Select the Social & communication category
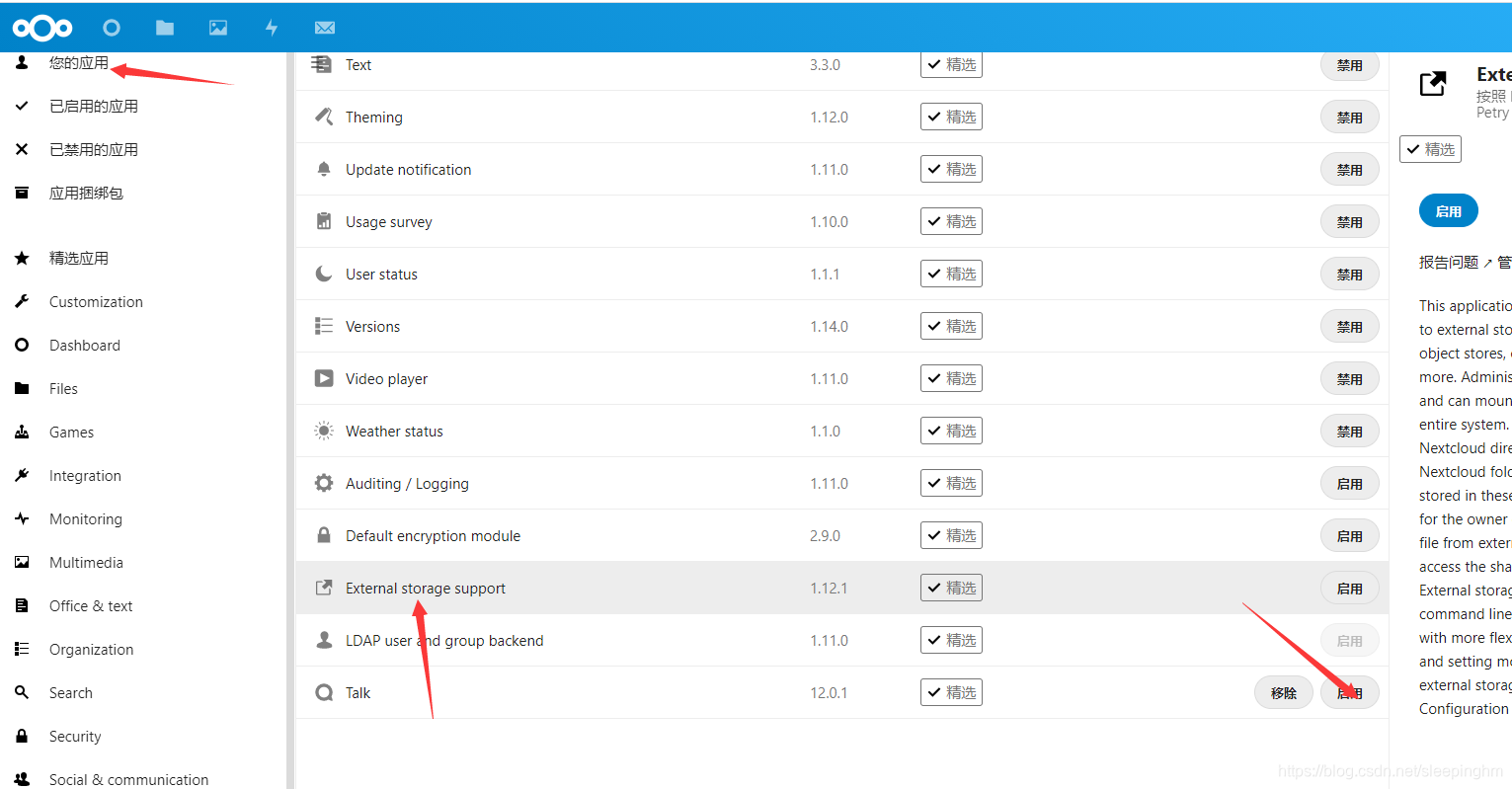Screen dimensions: 1512x789 (x=128, y=779)
